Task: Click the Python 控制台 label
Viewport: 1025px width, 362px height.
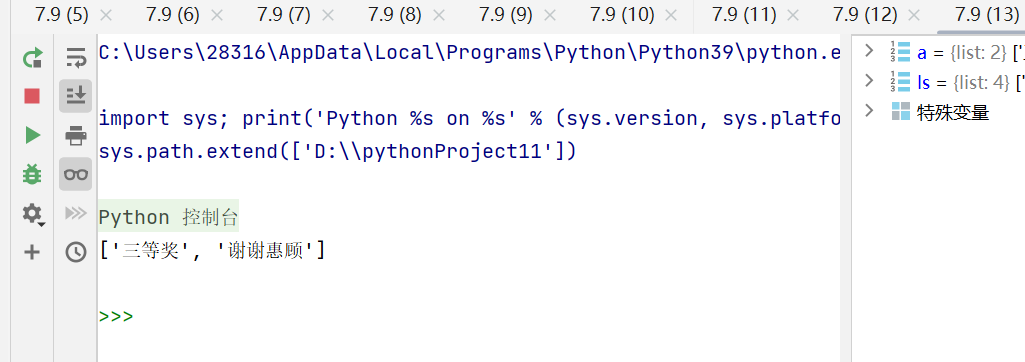Action: coord(169,216)
